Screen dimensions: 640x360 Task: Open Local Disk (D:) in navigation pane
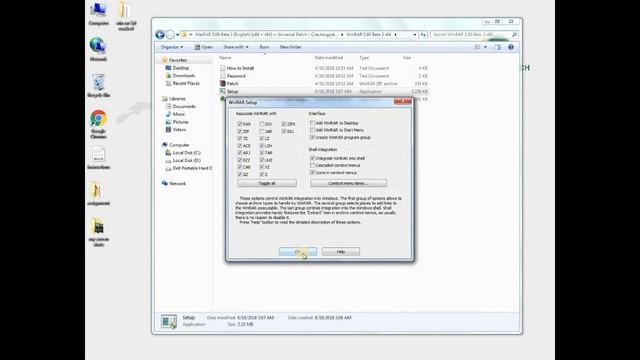(x=186, y=160)
